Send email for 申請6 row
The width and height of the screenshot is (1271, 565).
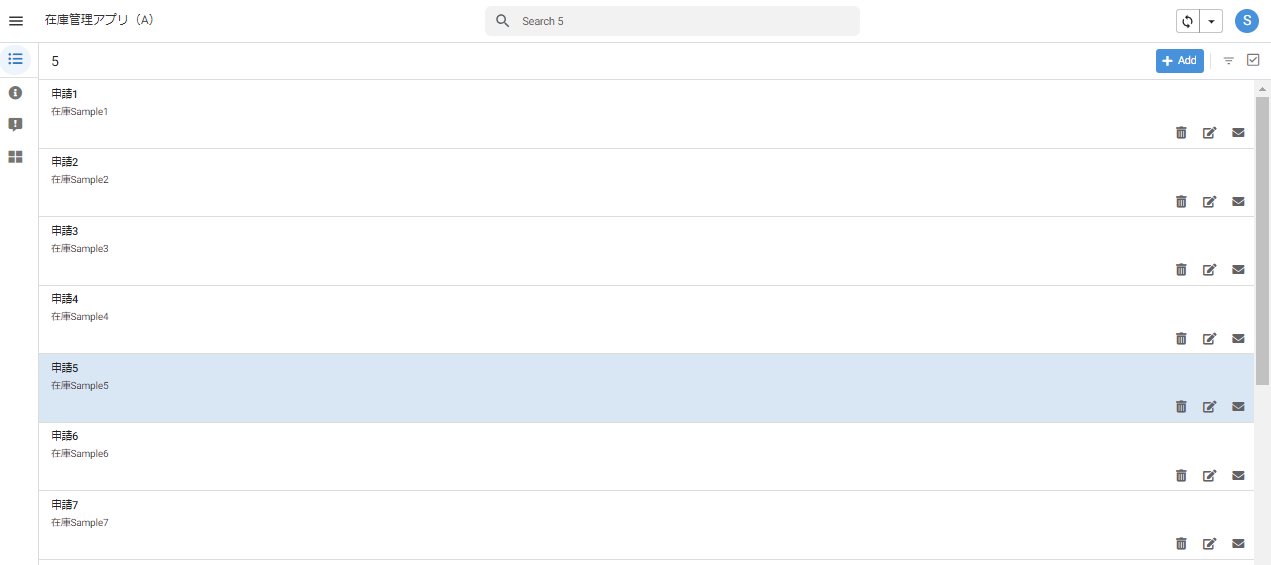1238,476
